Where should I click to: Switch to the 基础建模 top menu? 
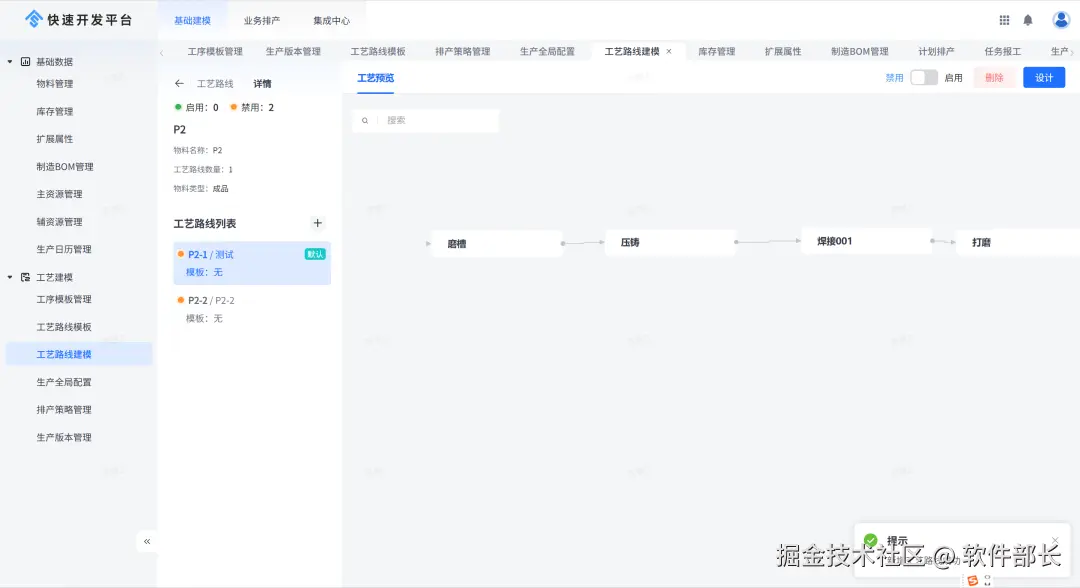click(192, 21)
